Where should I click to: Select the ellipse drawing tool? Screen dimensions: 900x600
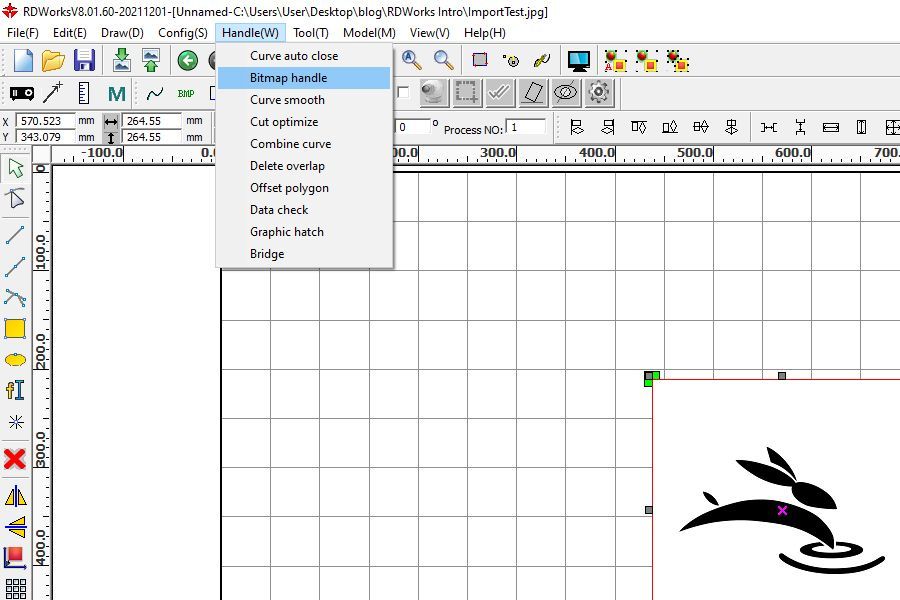15,360
